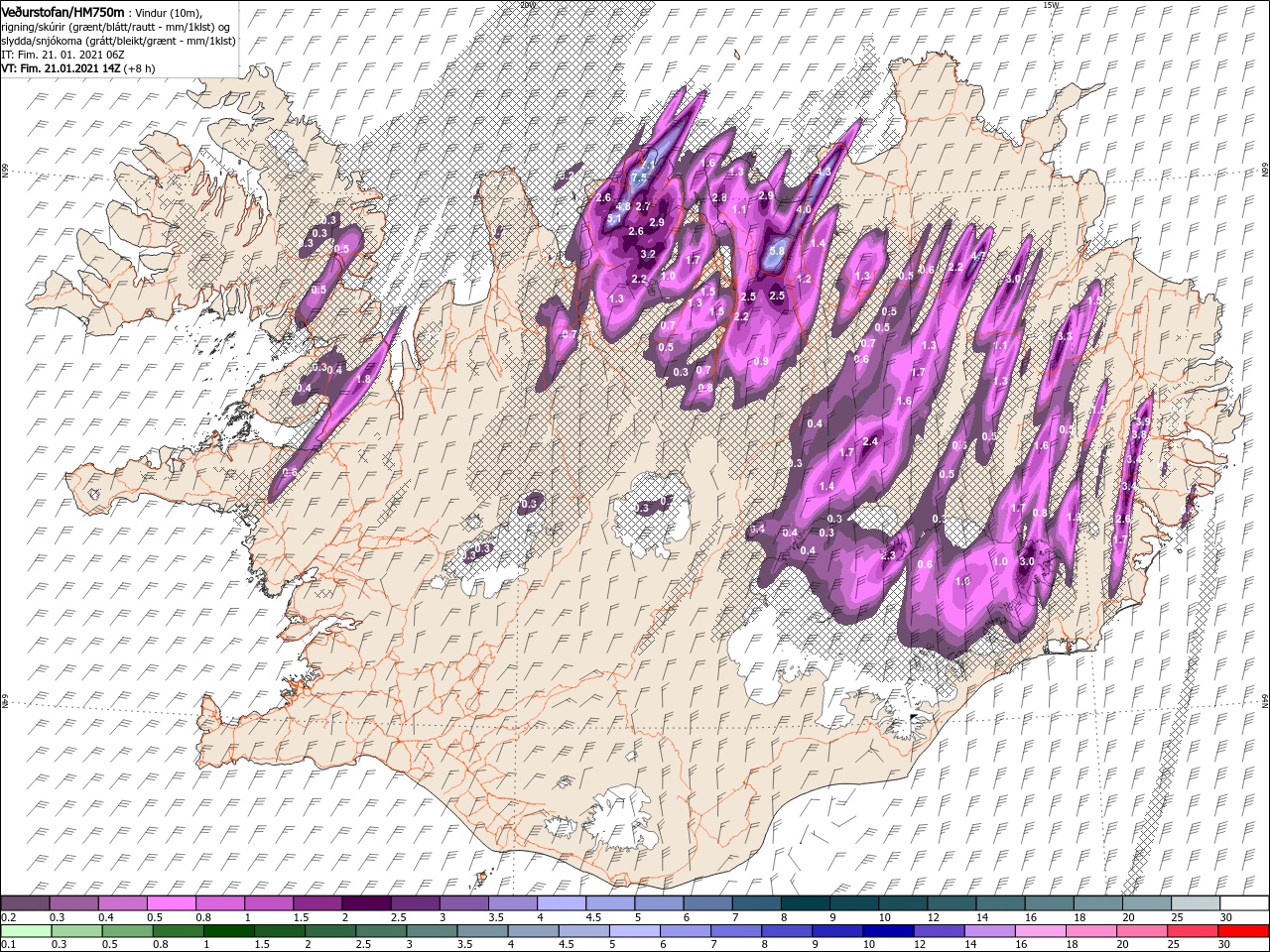Click the '2.3' value near Vatnajökull
The image size is (1270, 952).
click(x=888, y=555)
